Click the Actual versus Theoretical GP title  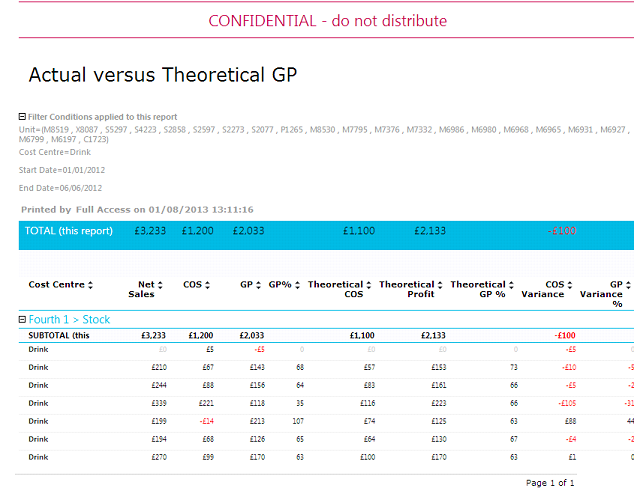point(162,75)
